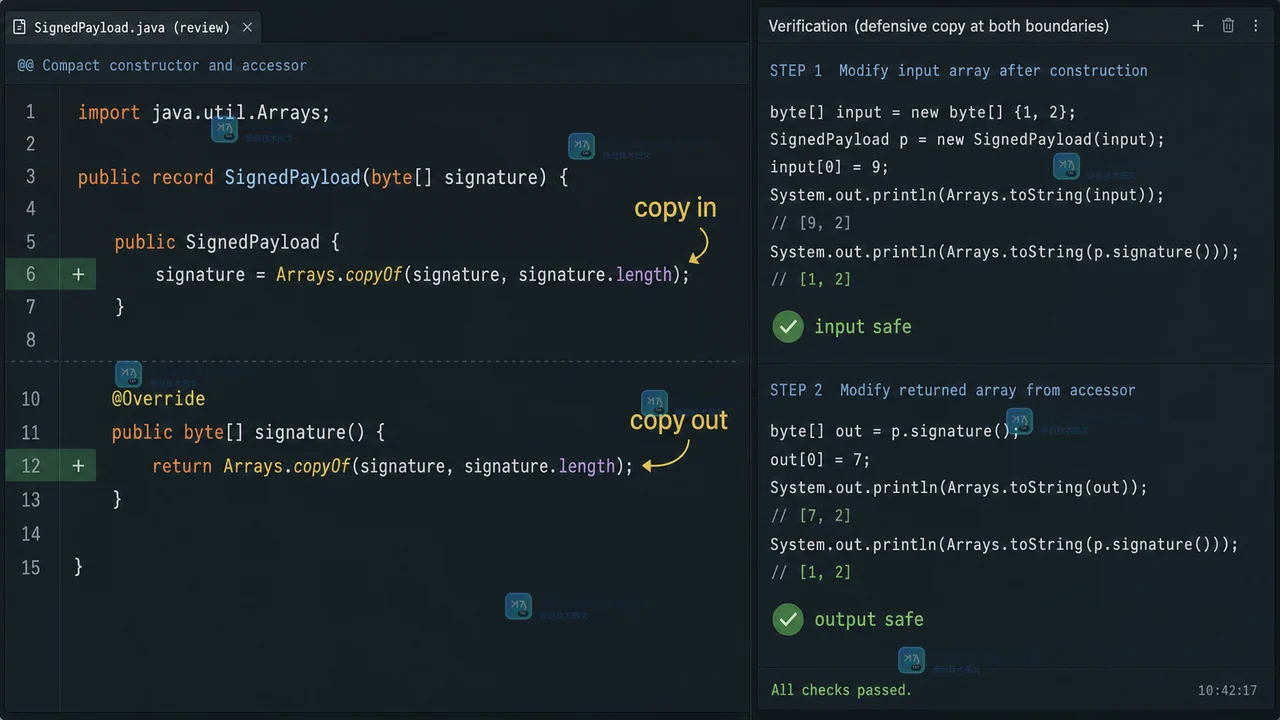Viewport: 1280px width, 720px height.
Task: Click the byte[] input = new byte[] line
Action: tap(922, 112)
